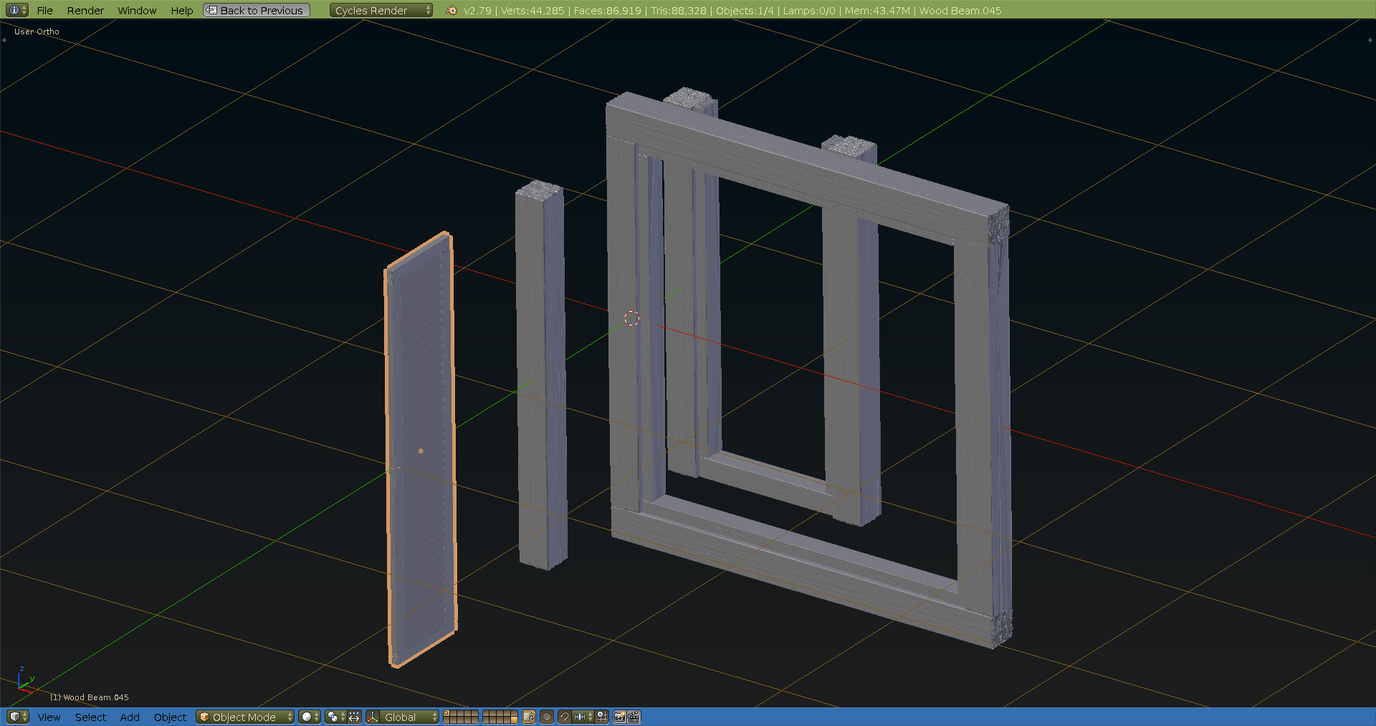Click the selected object's origin dot
Screen dimensions: 1376x726
point(421,451)
